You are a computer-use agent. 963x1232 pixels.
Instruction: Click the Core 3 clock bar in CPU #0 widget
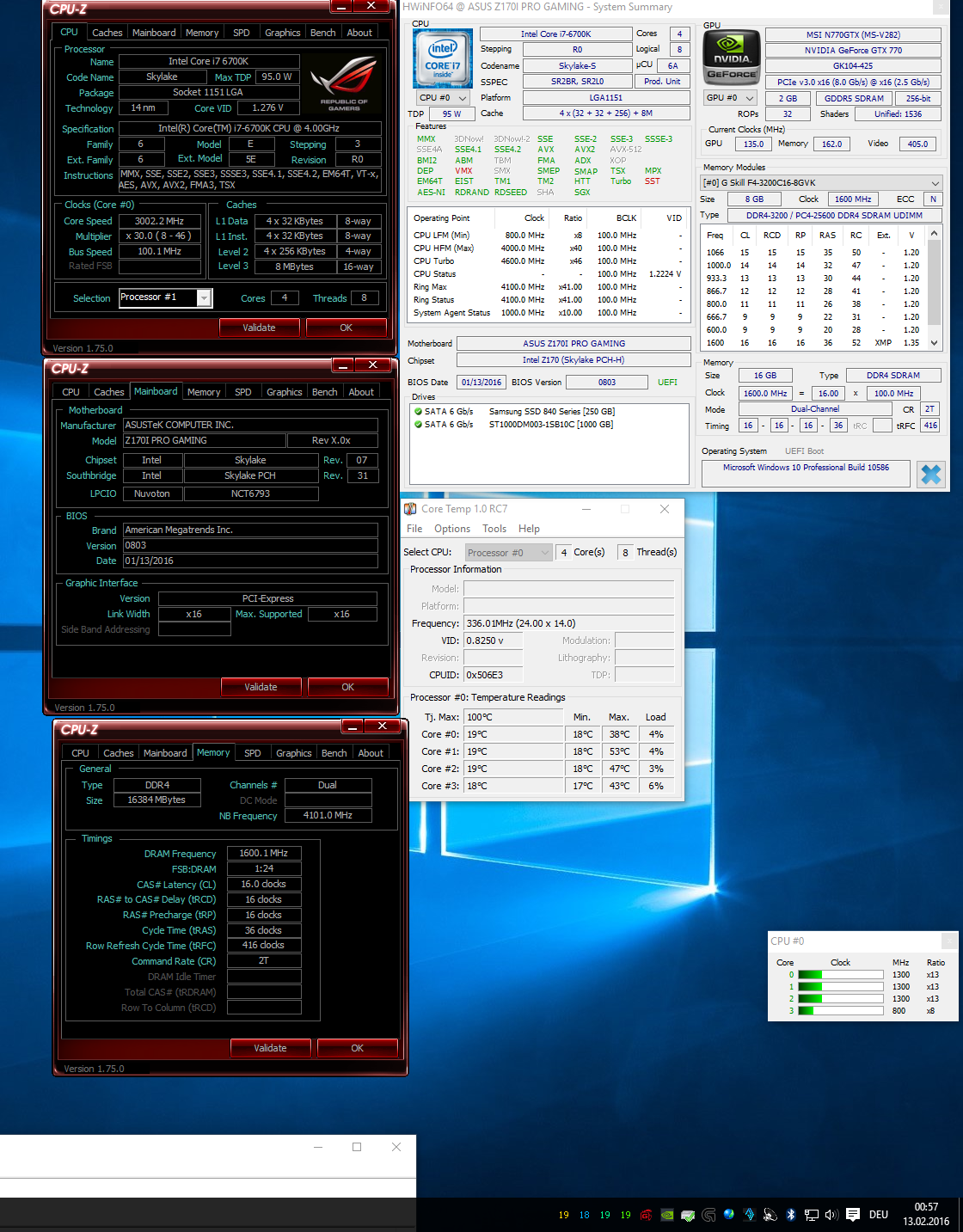point(841,1011)
